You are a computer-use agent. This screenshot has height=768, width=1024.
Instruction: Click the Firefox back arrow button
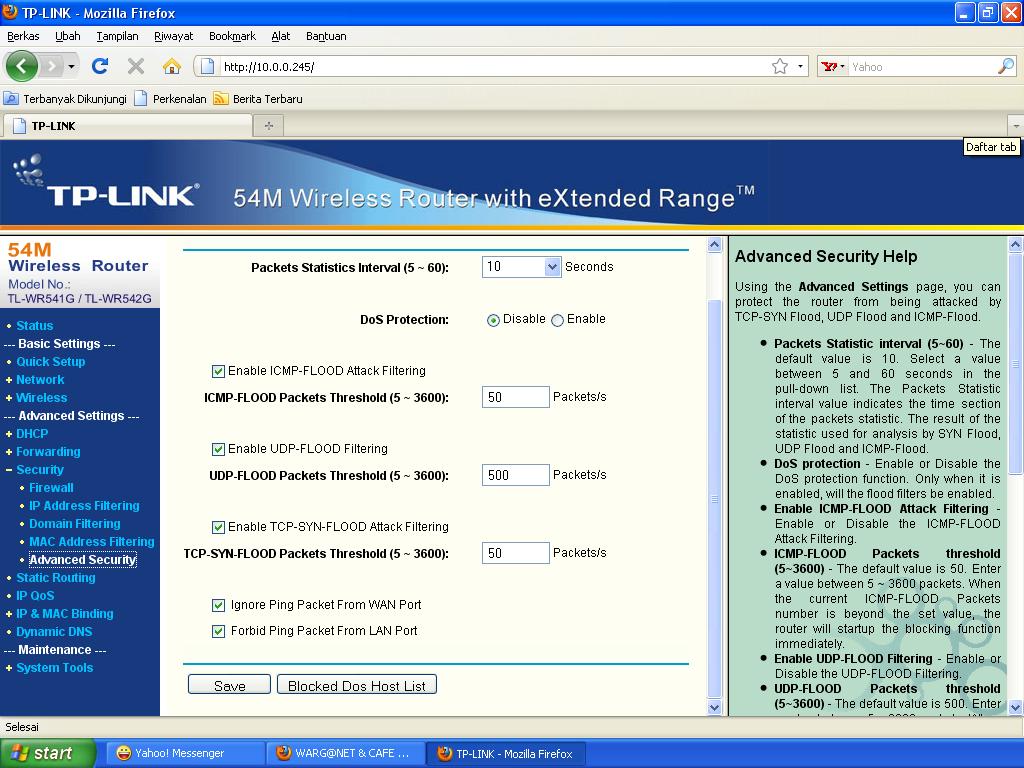(22, 66)
